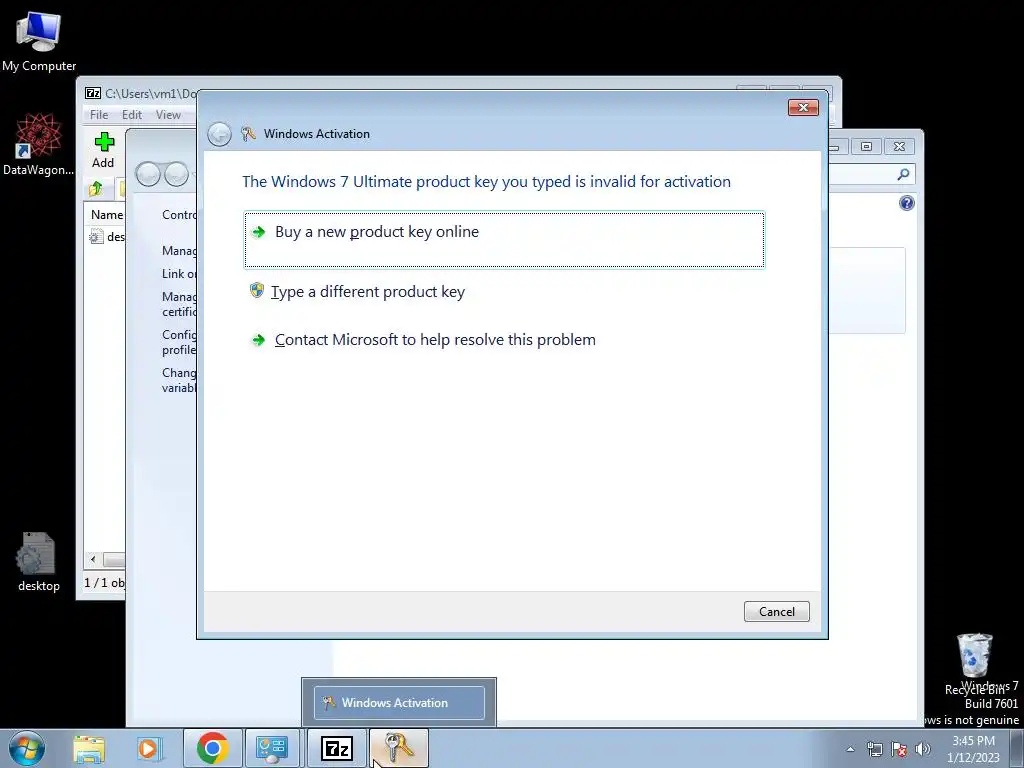Click the network tray icon
This screenshot has height=768, width=1024.
coord(874,750)
